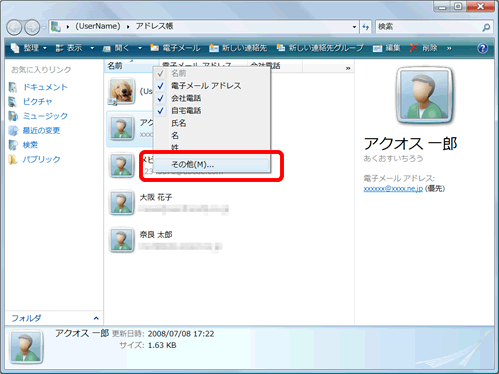Open ピクチャ favorite link

pyautogui.click(x=37, y=102)
